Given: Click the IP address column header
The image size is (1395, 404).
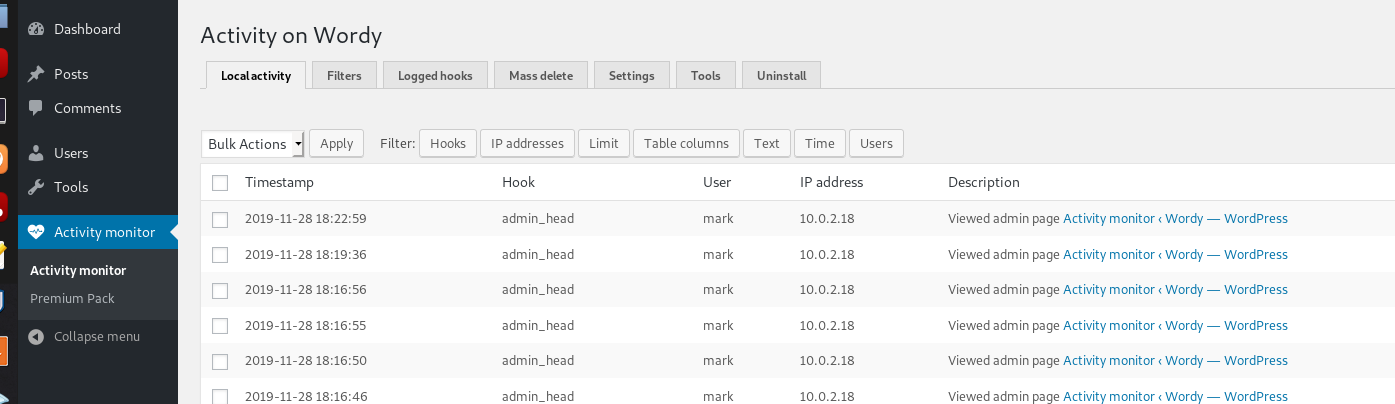Looking at the screenshot, I should 831,182.
